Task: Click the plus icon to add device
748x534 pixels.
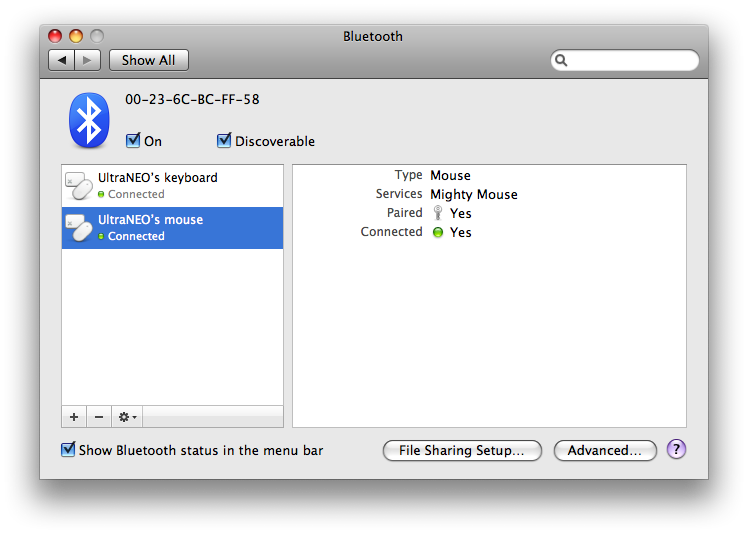Action: (x=74, y=417)
